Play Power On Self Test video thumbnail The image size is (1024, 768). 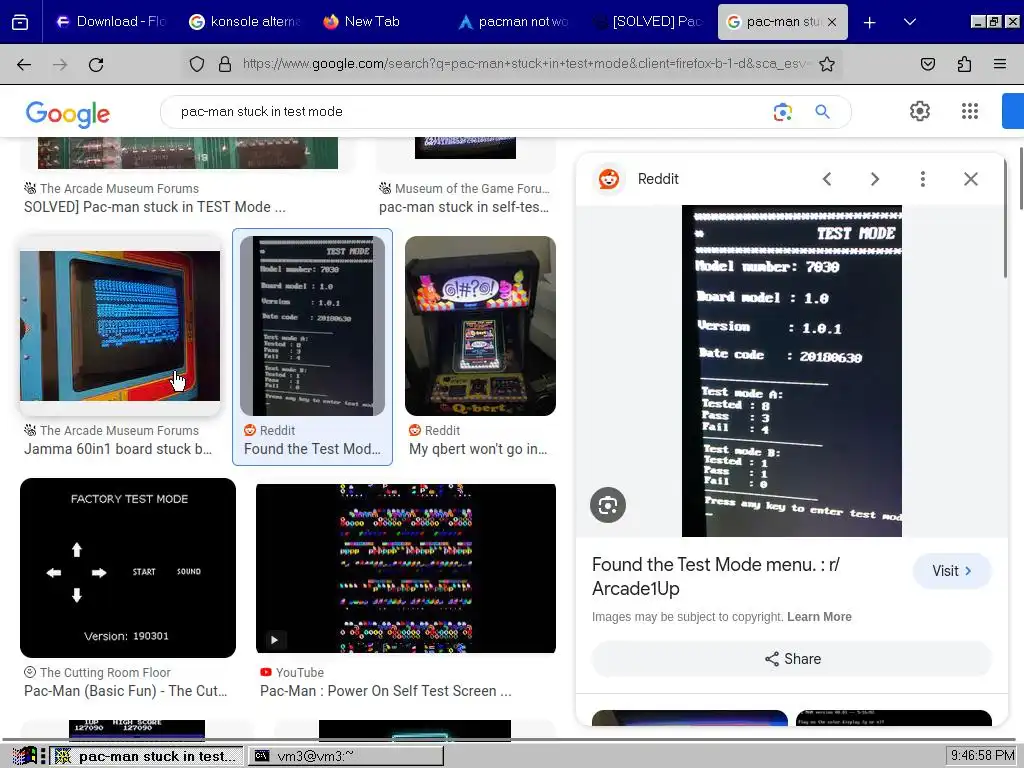(x=406, y=568)
